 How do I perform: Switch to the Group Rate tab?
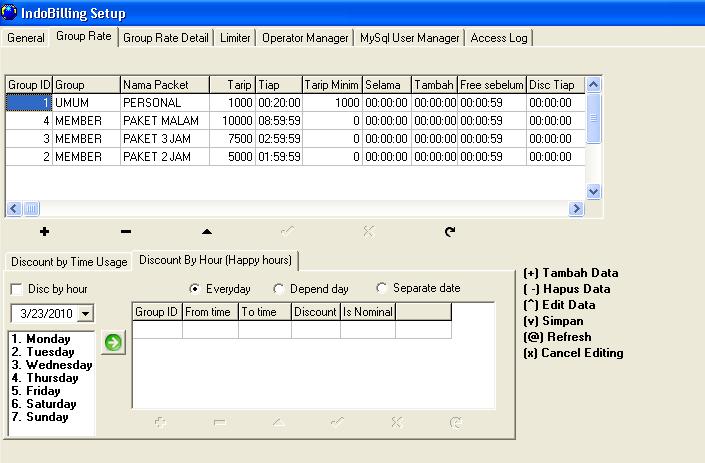[84, 36]
